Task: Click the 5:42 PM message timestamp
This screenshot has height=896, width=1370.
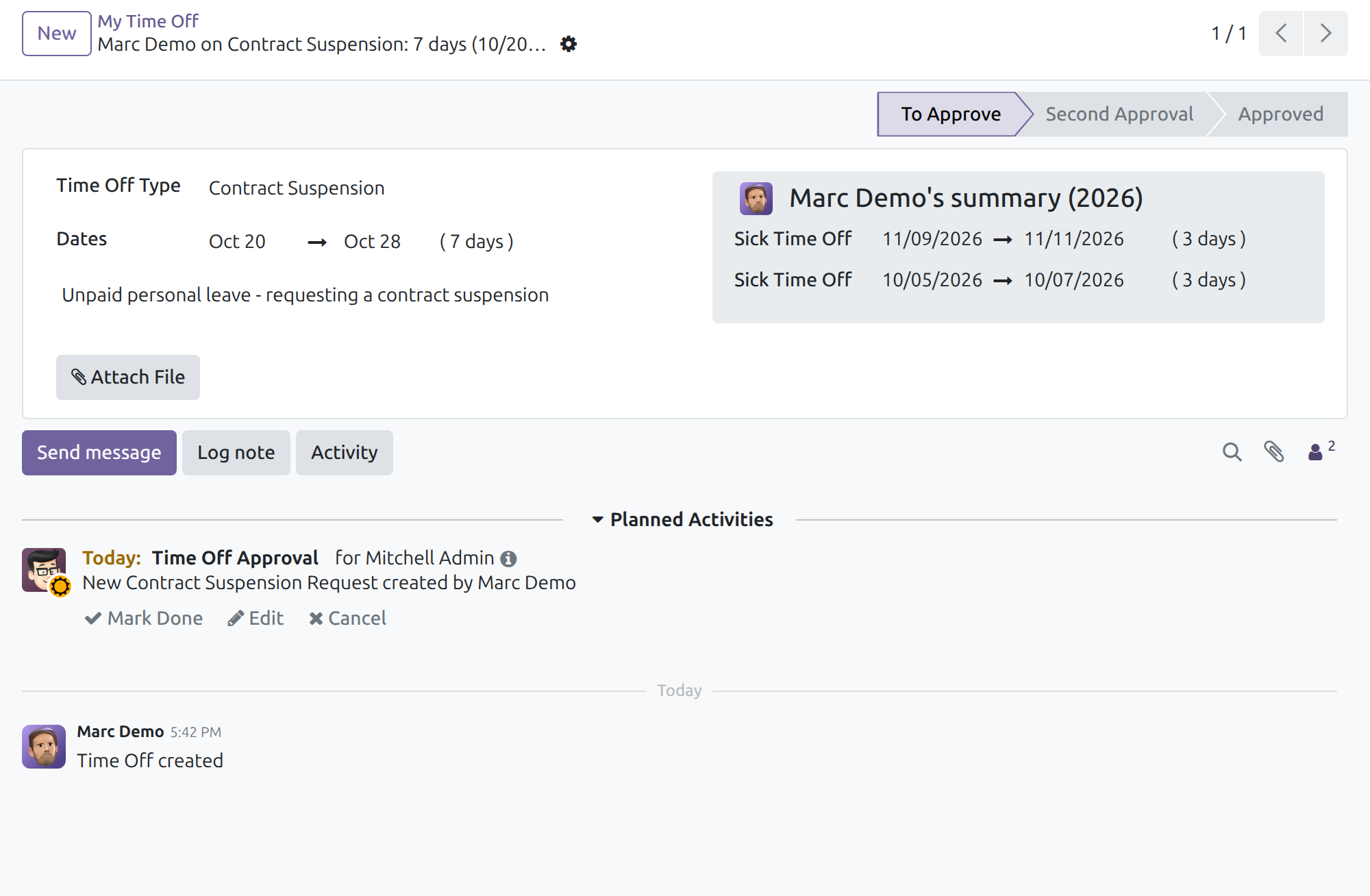Action: [196, 732]
